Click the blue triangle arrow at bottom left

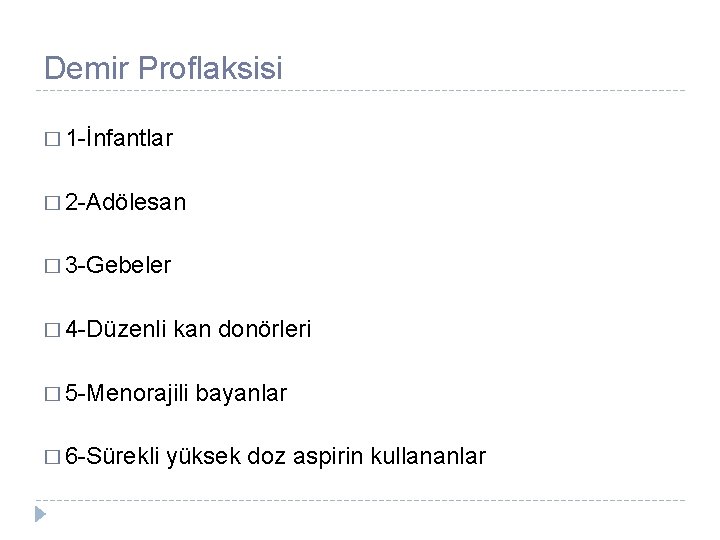(40, 514)
